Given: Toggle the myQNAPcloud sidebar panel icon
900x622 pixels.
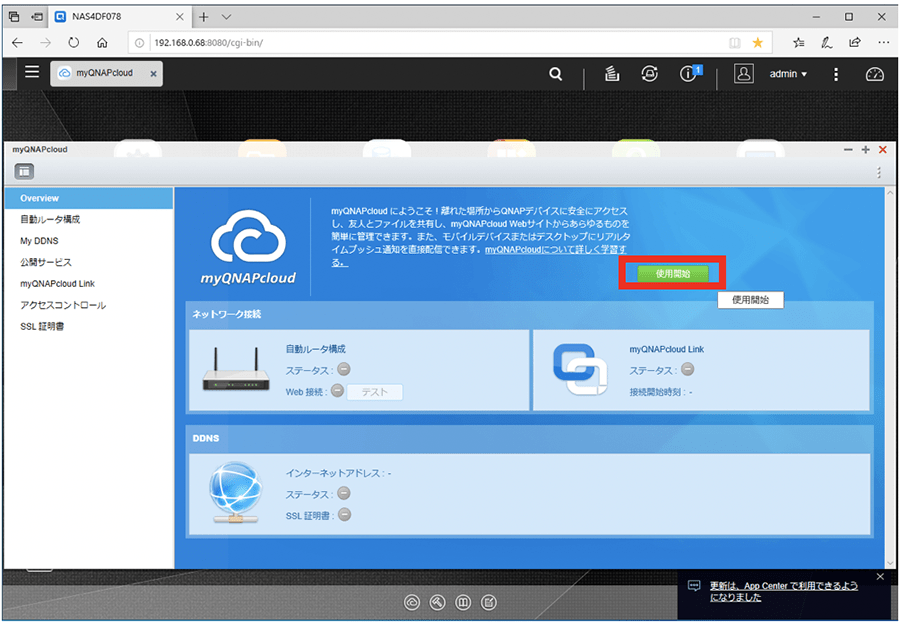Looking at the screenshot, I should [x=24, y=171].
